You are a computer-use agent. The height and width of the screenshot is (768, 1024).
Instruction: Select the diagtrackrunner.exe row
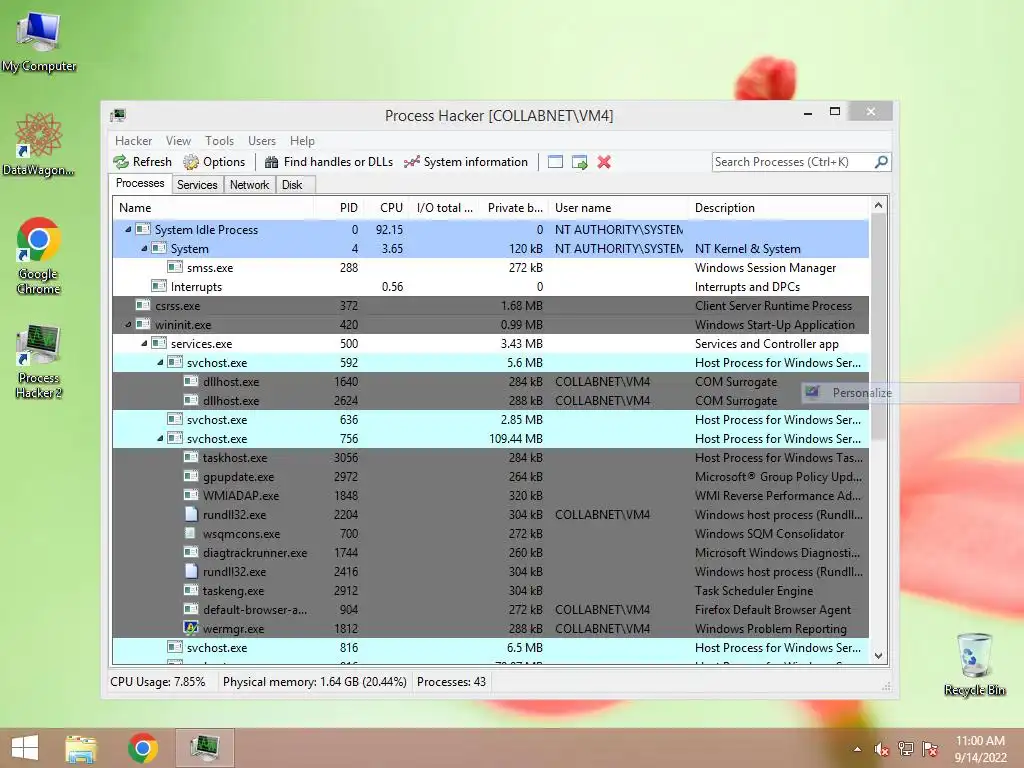coord(490,552)
